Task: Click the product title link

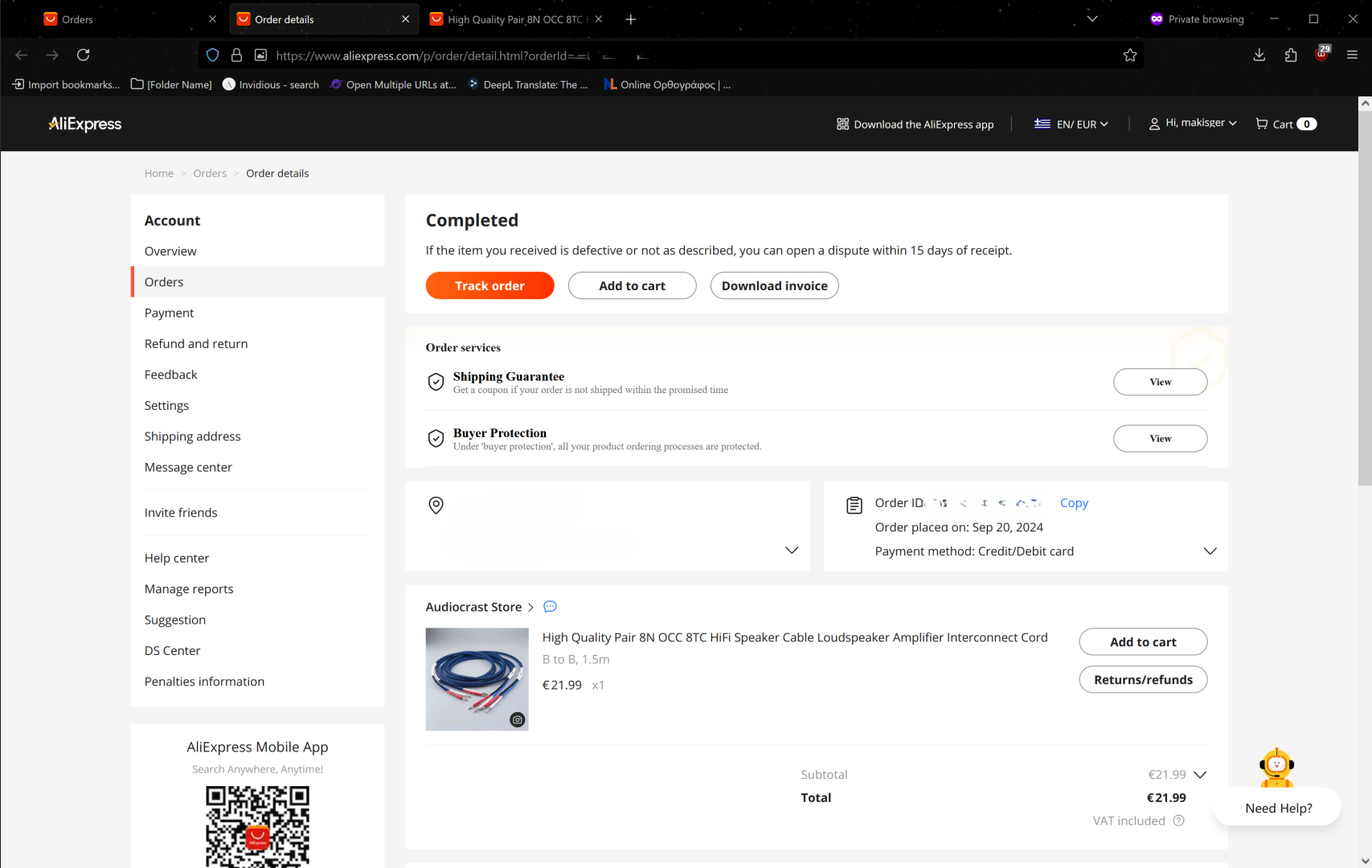Action: pyautogui.click(x=795, y=637)
